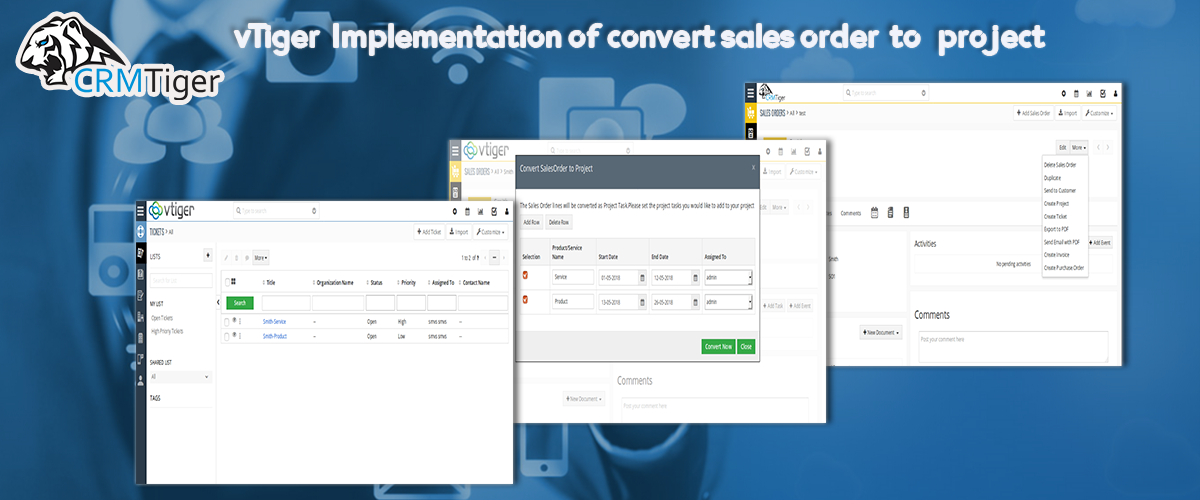Viewport: 1200px width, 500px height.
Task: Open Assigned To dropdown for Service row
Action: 728,277
